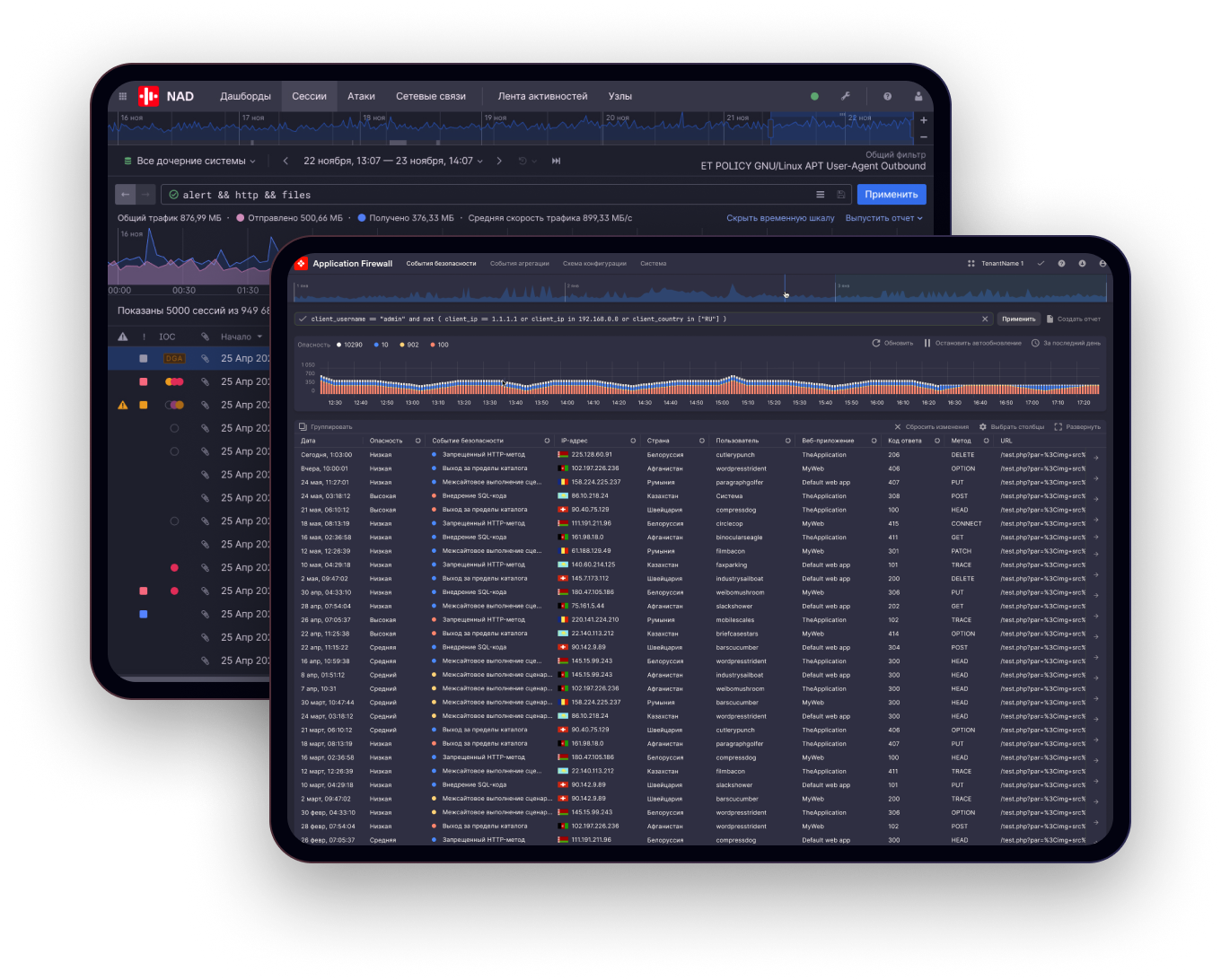Click the download icon in Application Firewall header
This screenshot has height=980, width=1221.
[x=1082, y=264]
